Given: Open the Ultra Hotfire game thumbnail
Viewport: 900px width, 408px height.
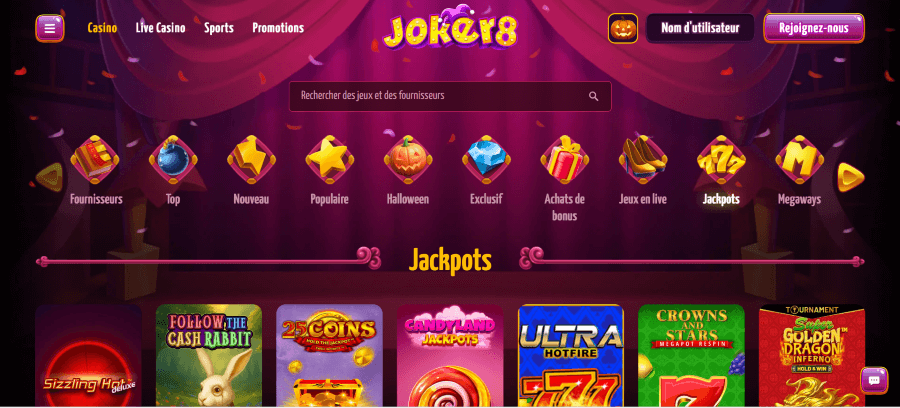Looking at the screenshot, I should 571,356.
